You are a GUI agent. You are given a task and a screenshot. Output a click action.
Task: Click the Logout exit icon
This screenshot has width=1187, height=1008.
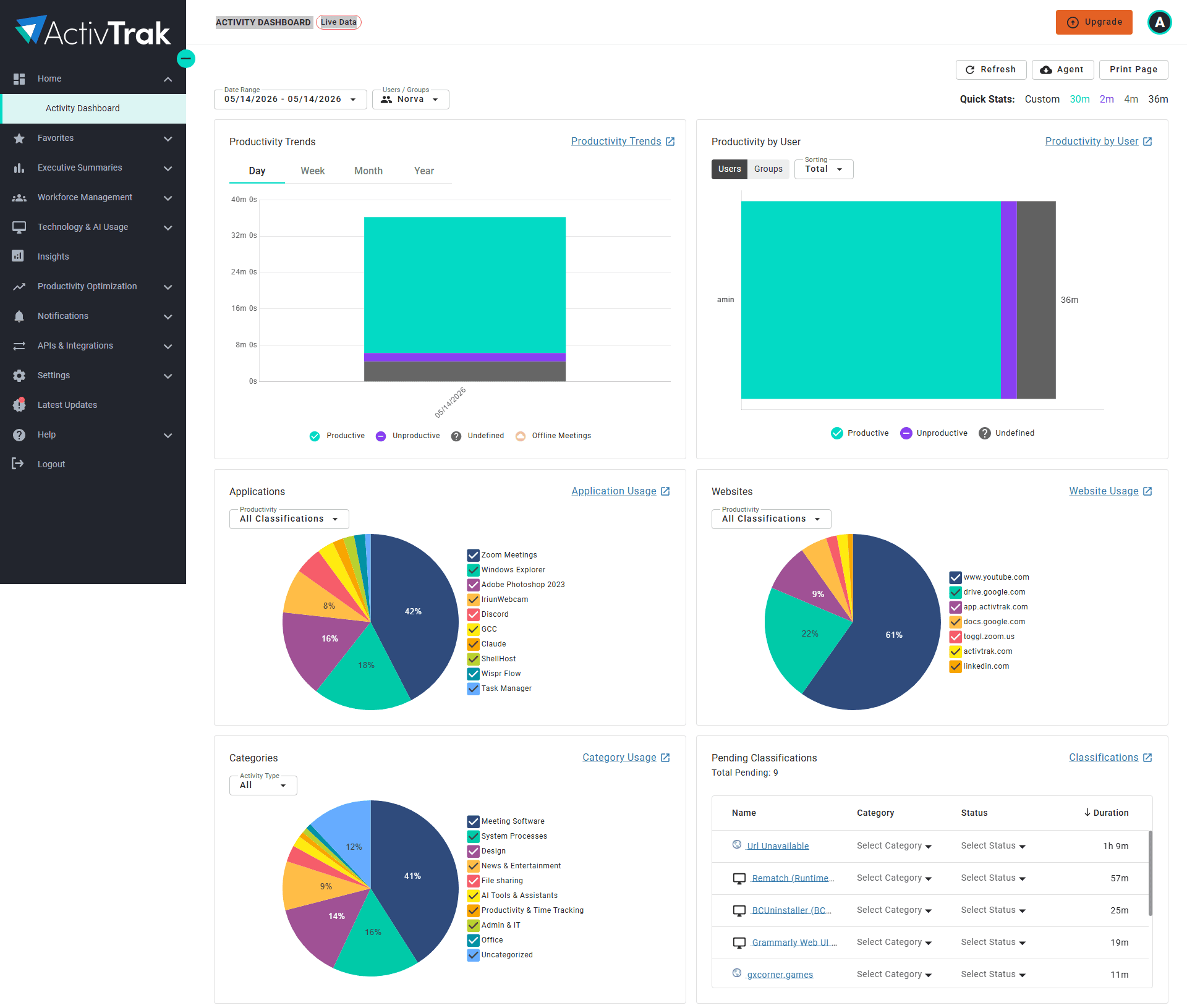[x=18, y=464]
